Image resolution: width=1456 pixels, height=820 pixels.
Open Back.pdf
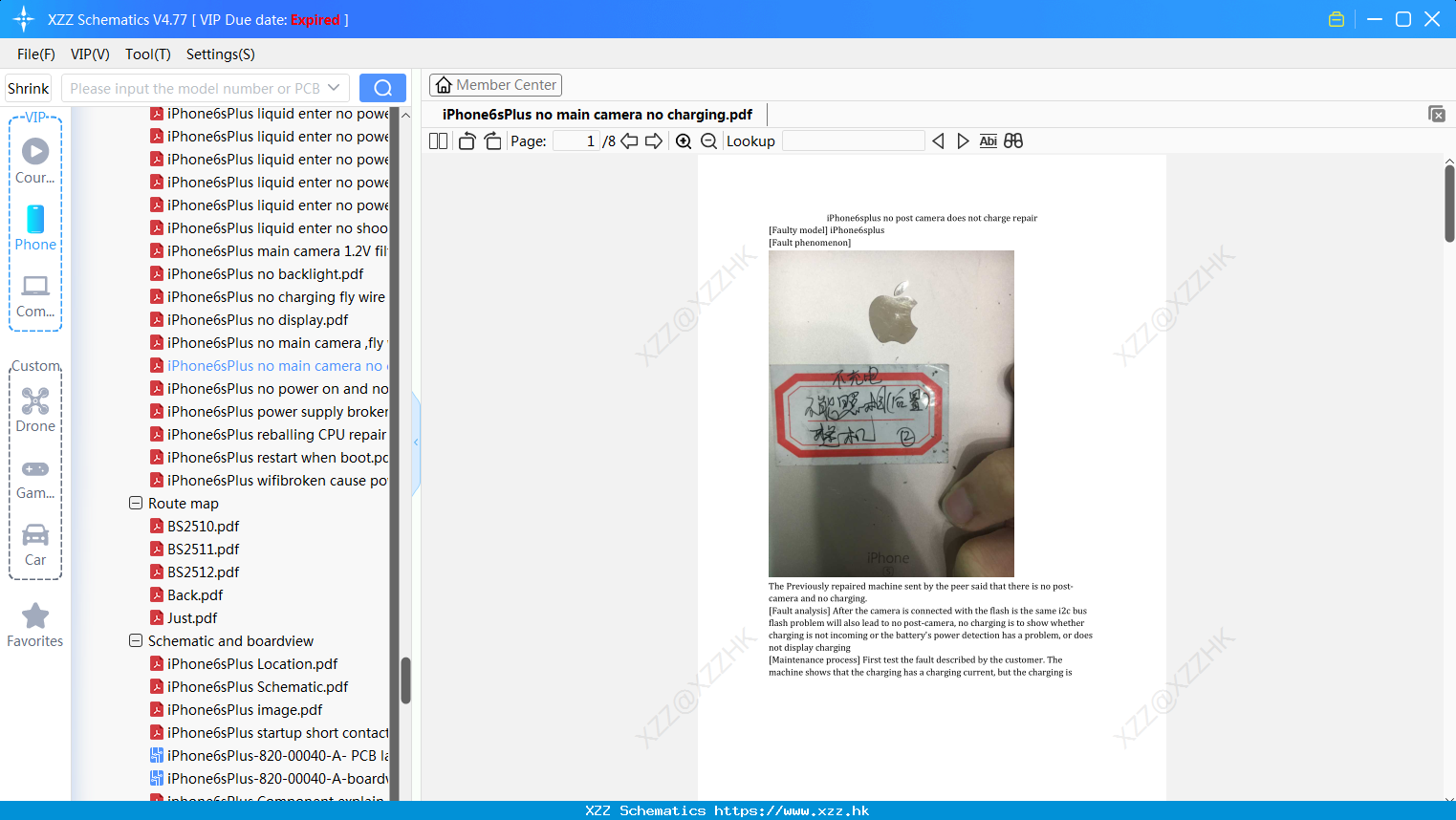[x=186, y=594]
